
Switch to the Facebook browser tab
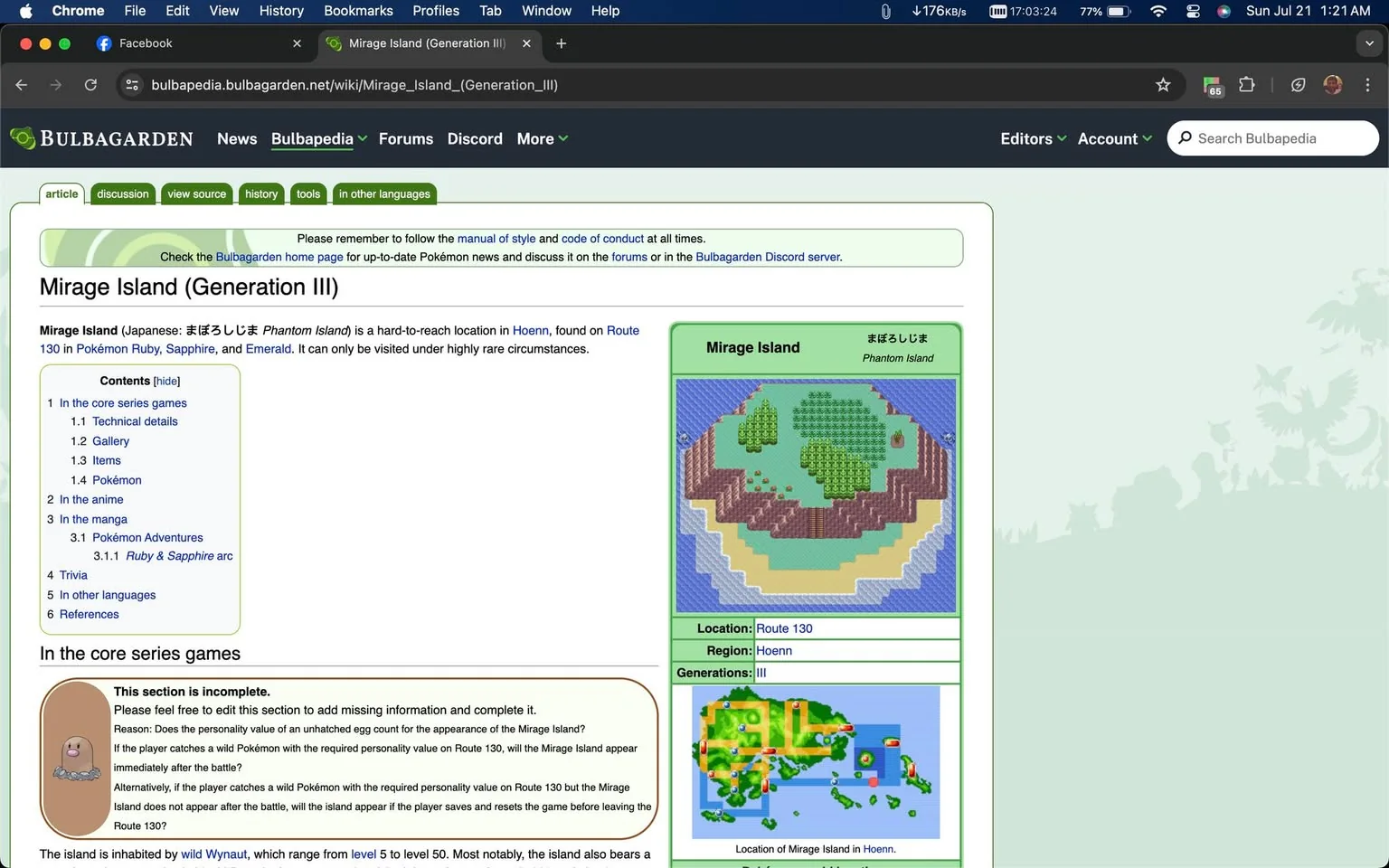(199, 43)
